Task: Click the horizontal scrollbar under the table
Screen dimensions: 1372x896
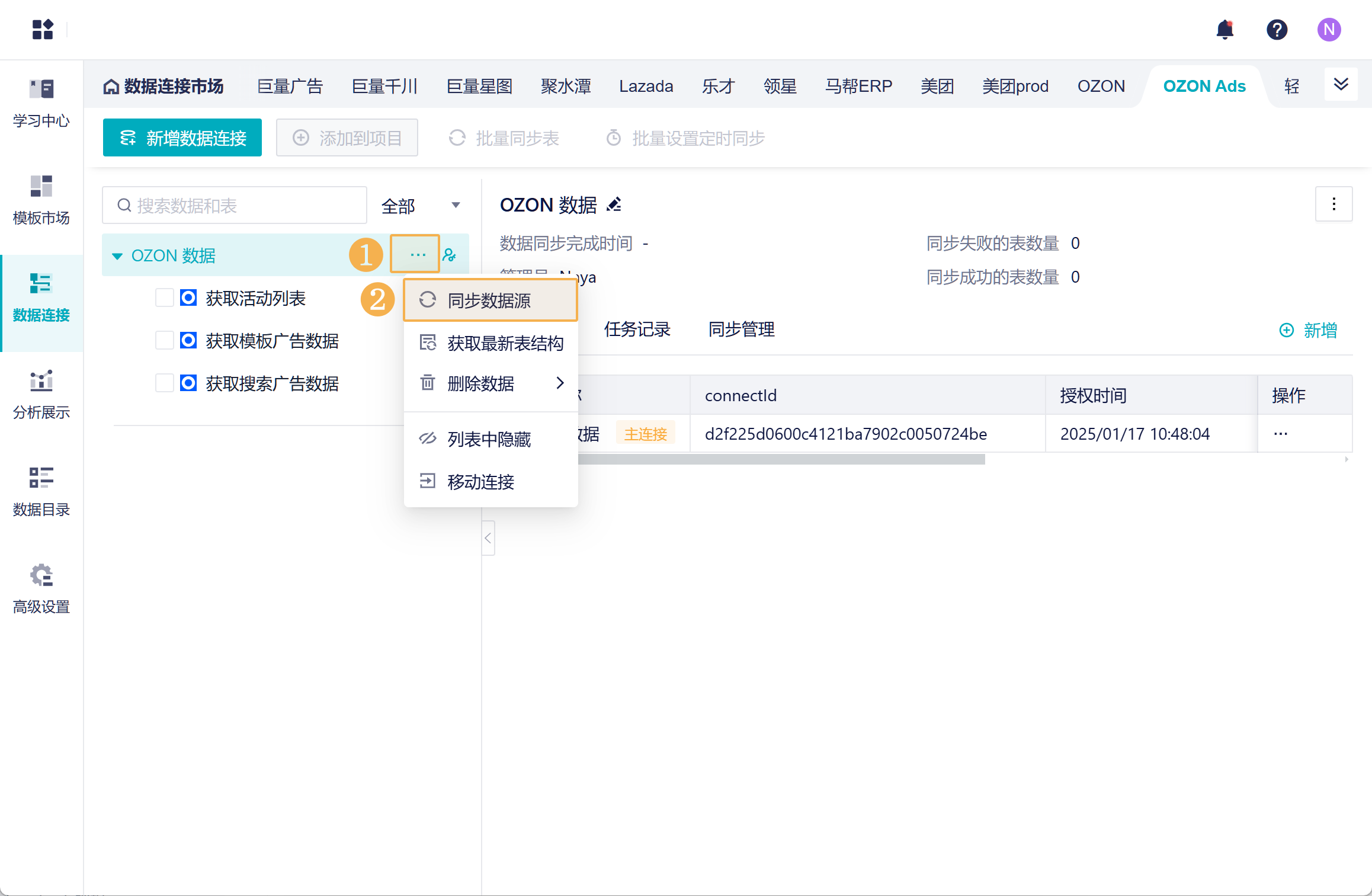Action: click(x=781, y=459)
